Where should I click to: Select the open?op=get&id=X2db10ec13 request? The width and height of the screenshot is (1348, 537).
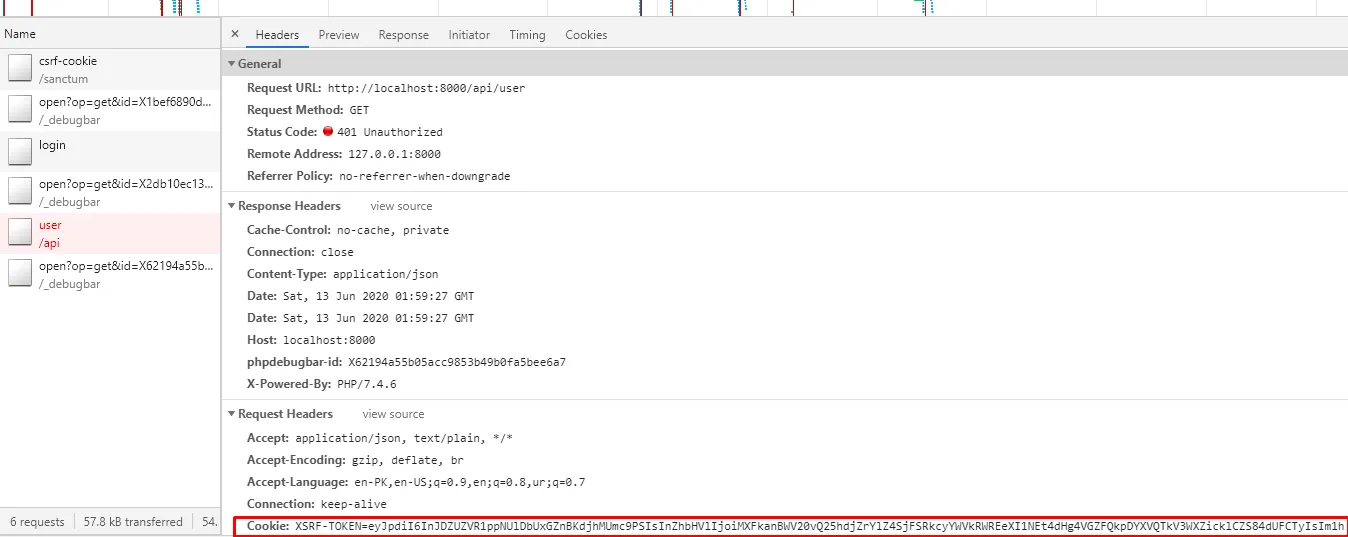coord(110,192)
